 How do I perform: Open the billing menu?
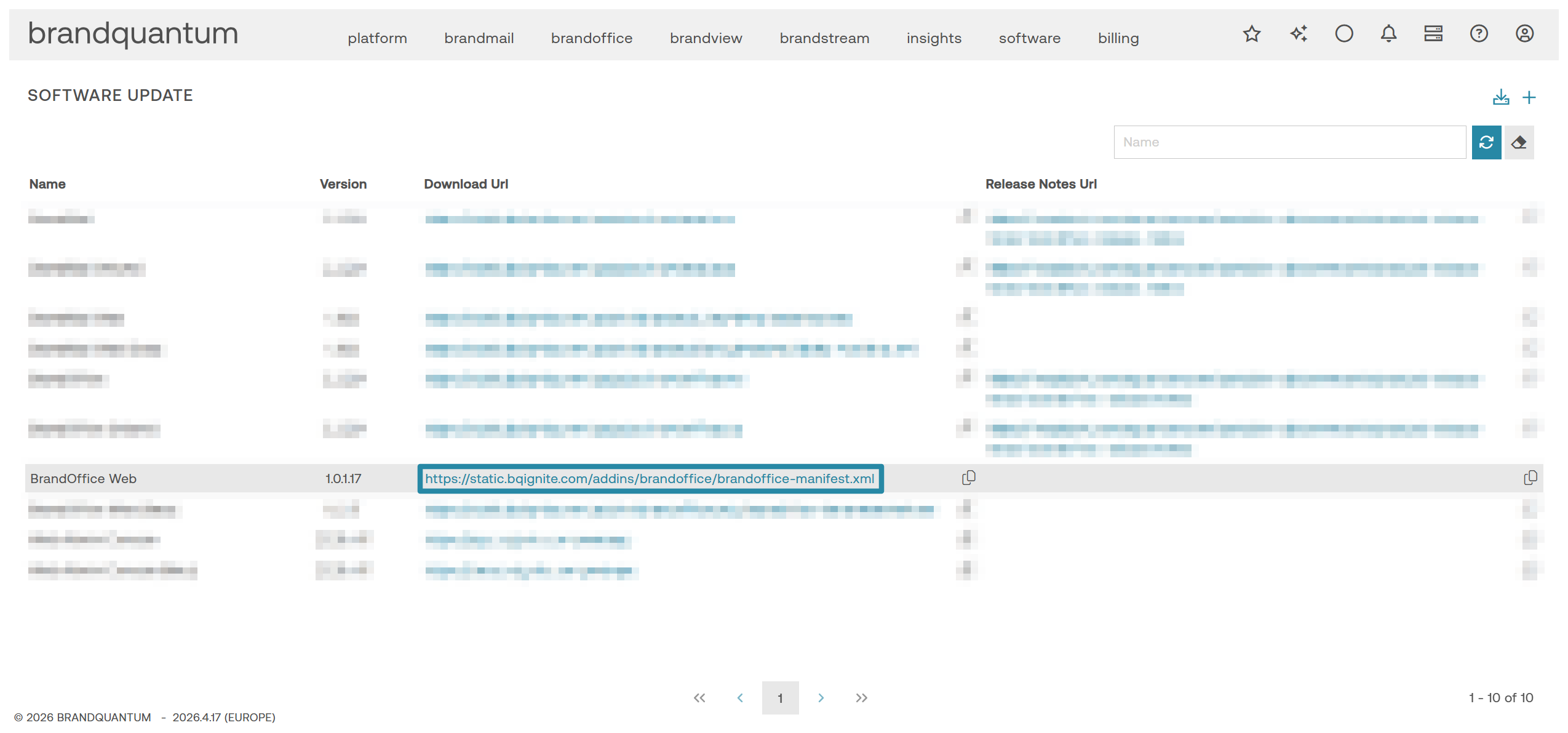pyautogui.click(x=1118, y=38)
